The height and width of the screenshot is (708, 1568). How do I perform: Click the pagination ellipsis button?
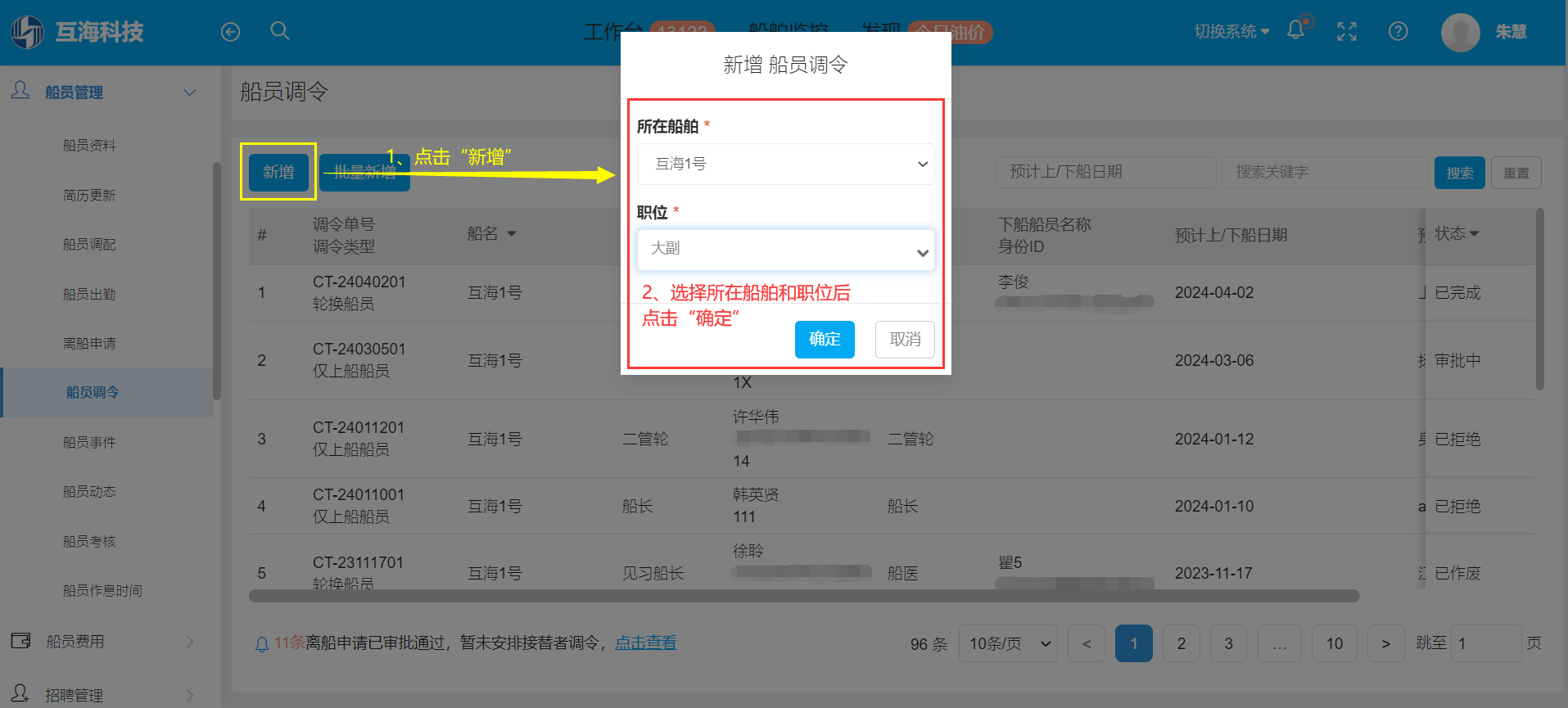1280,643
